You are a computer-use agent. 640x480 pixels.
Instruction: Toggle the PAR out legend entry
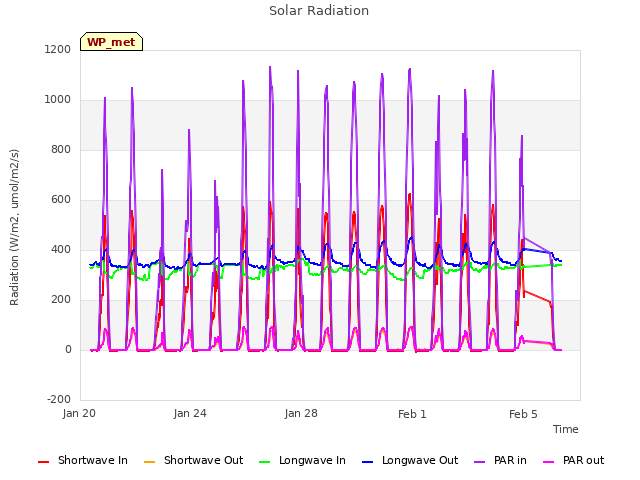(x=573, y=460)
